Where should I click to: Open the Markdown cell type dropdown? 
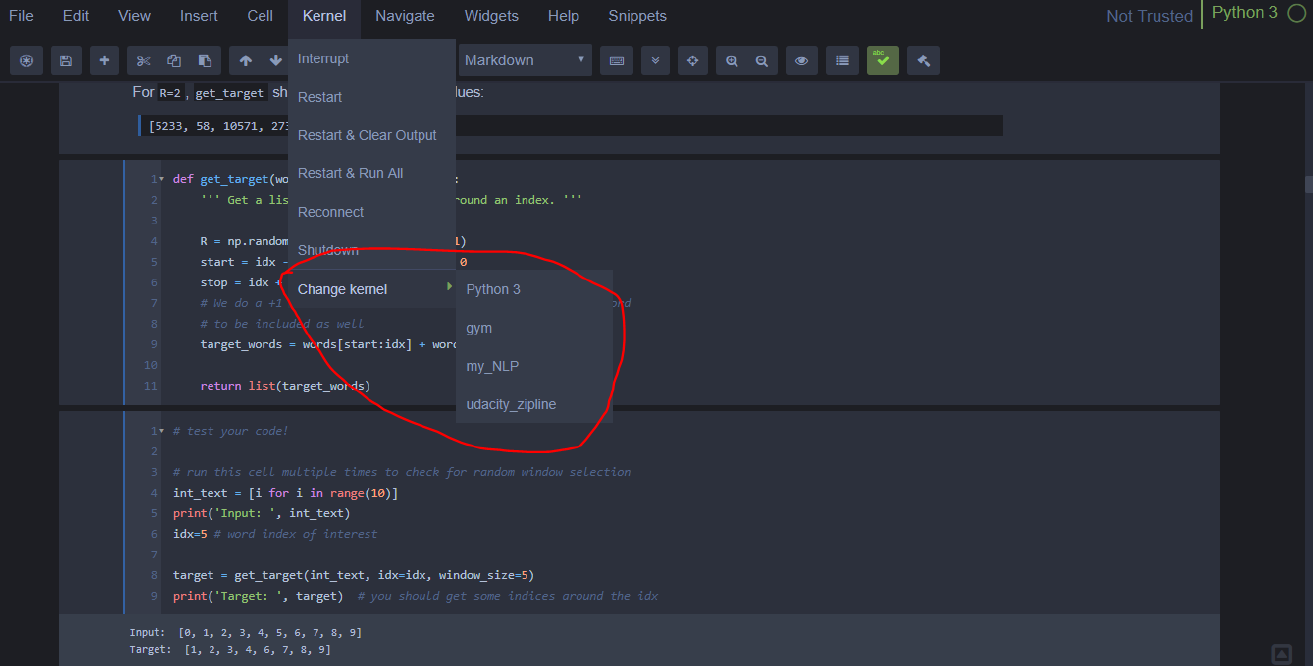[525, 60]
